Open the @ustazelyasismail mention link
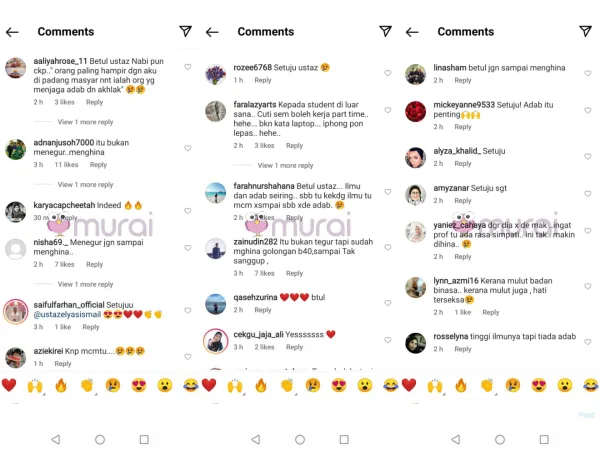 (x=67, y=315)
